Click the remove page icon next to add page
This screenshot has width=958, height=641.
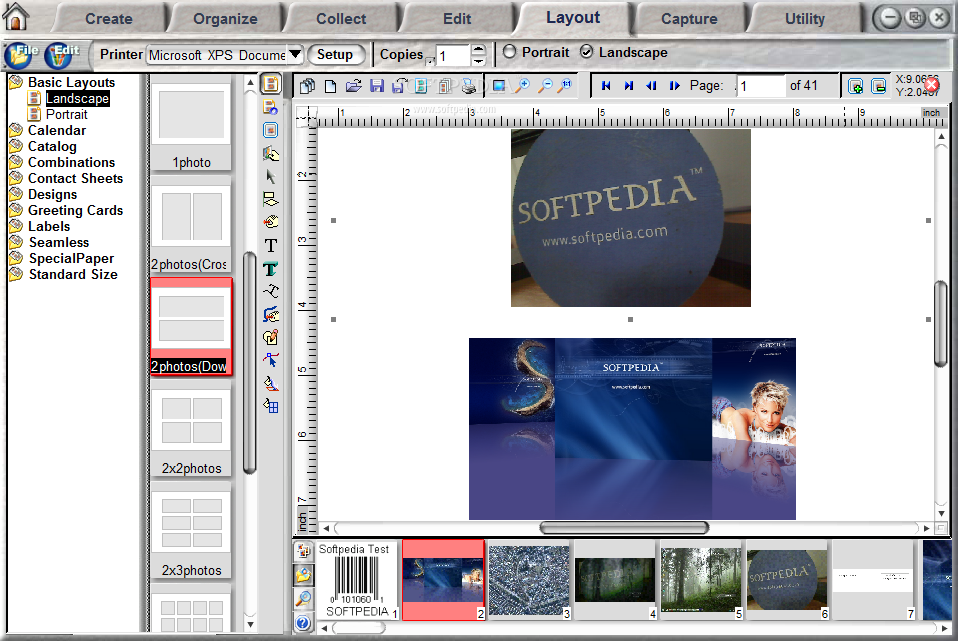[879, 86]
